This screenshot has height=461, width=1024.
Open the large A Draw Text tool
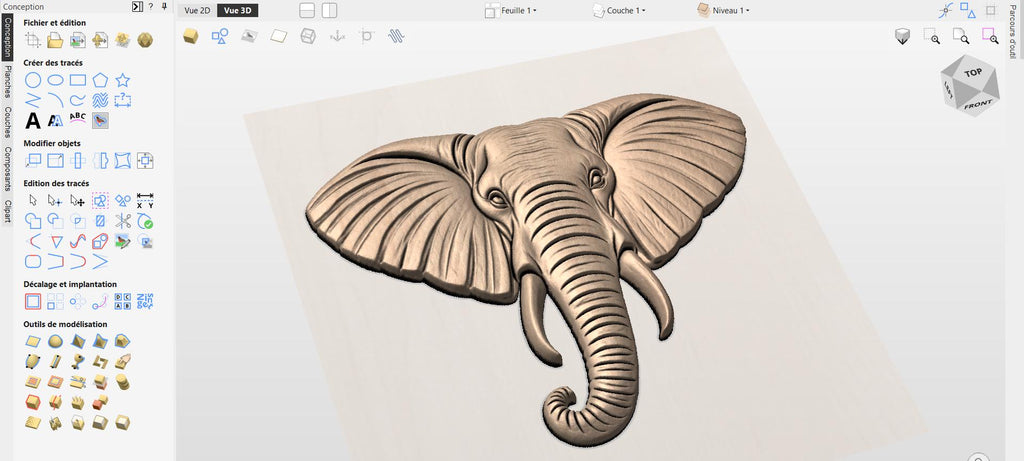click(33, 121)
